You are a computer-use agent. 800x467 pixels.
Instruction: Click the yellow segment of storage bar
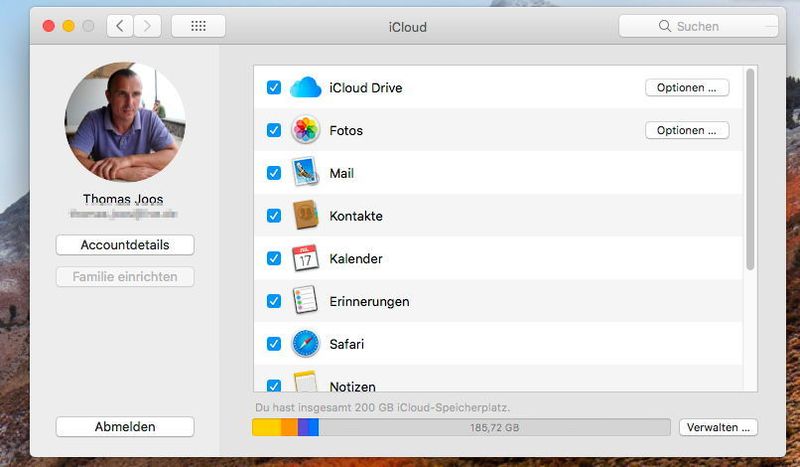(x=266, y=427)
